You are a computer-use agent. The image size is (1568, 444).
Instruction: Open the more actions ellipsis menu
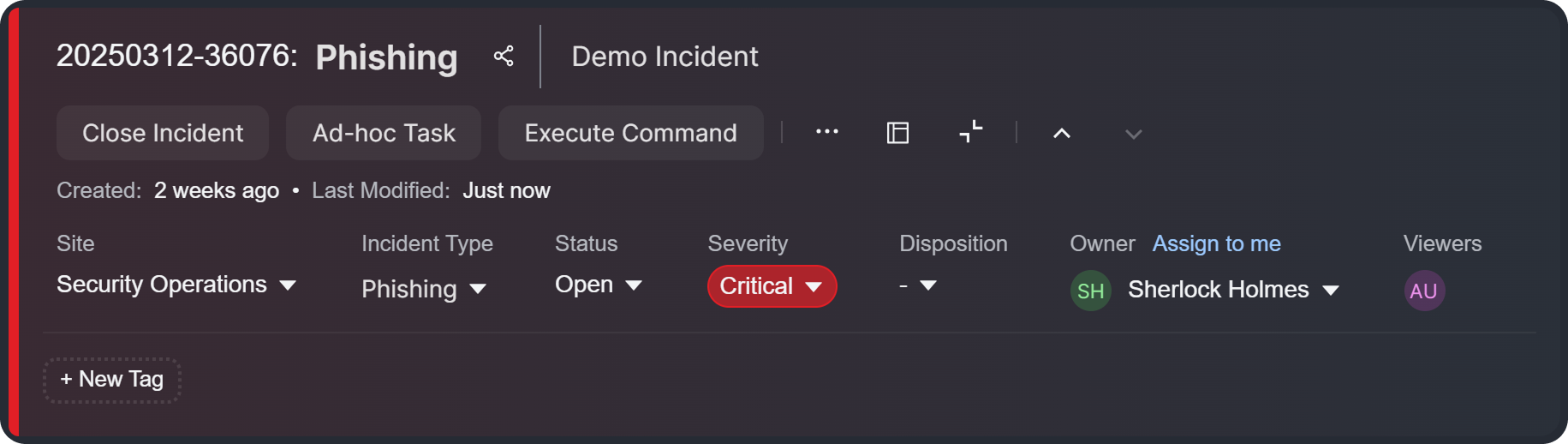point(826,132)
